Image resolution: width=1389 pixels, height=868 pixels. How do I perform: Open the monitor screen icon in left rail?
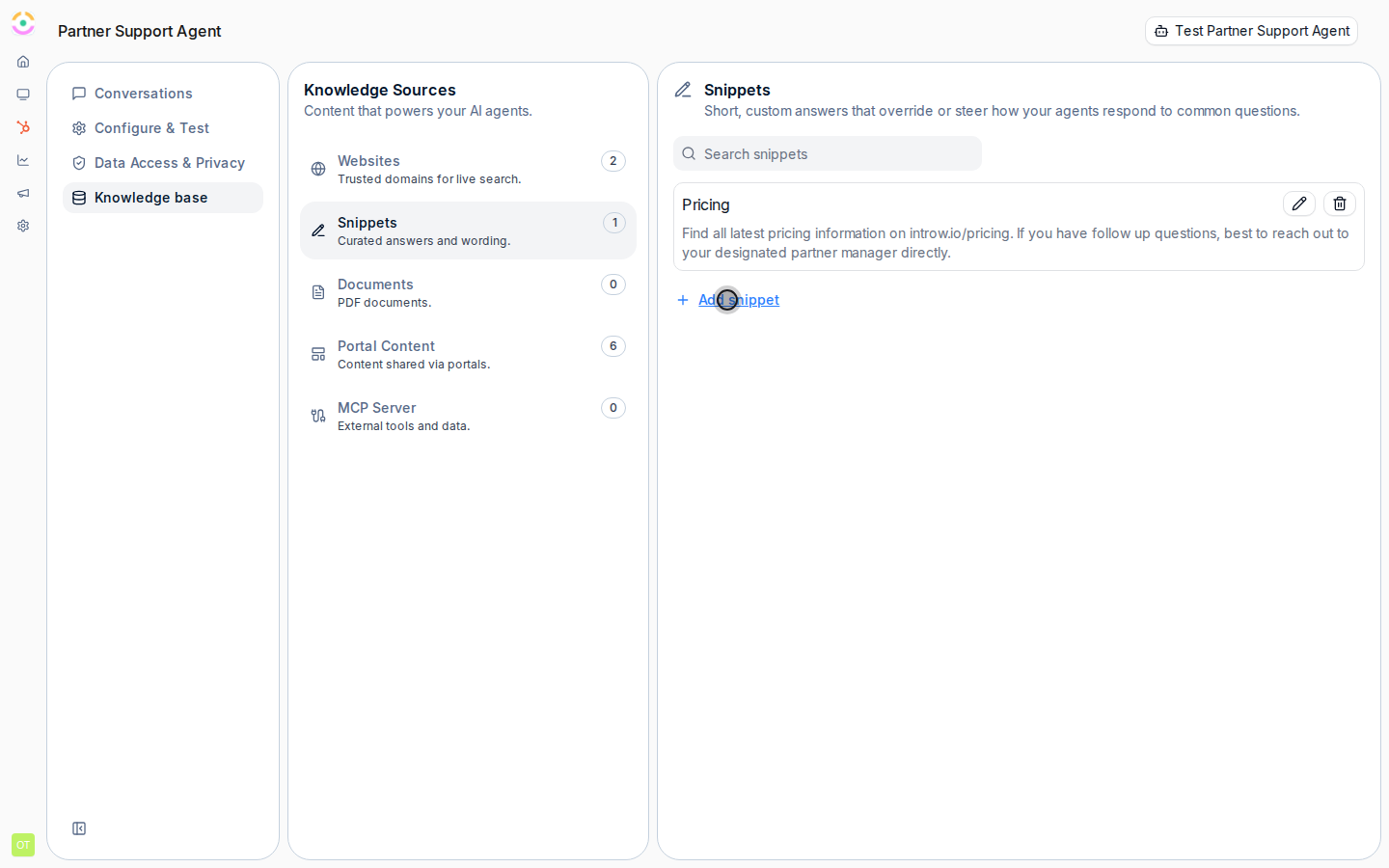point(23,95)
